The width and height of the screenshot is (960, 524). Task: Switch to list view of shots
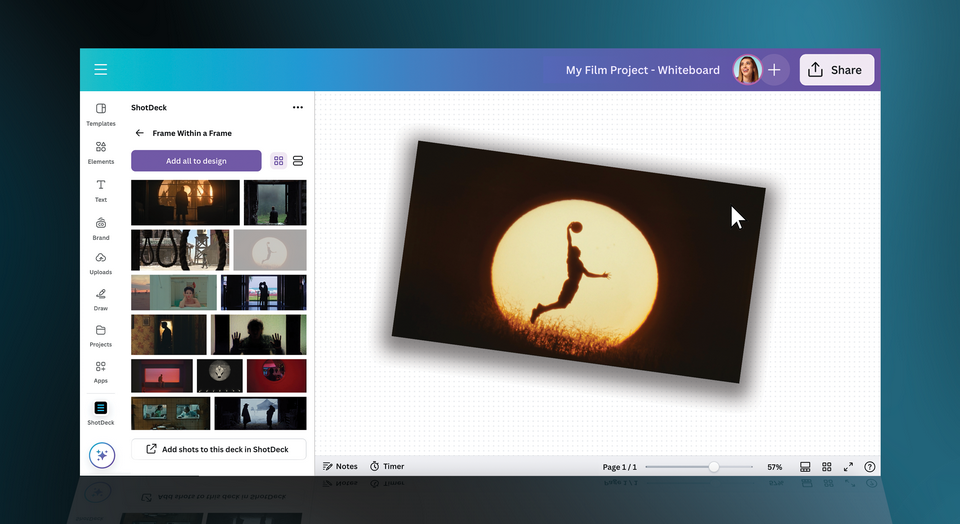(x=298, y=161)
